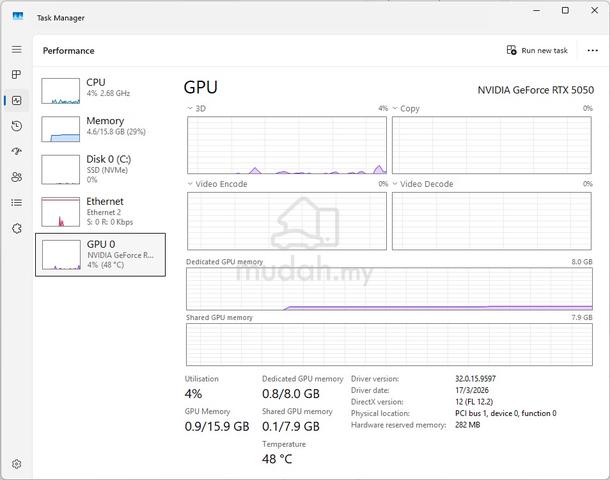This screenshot has height=480, width=610.
Task: Open the three-dot more options menu
Action: point(592,51)
